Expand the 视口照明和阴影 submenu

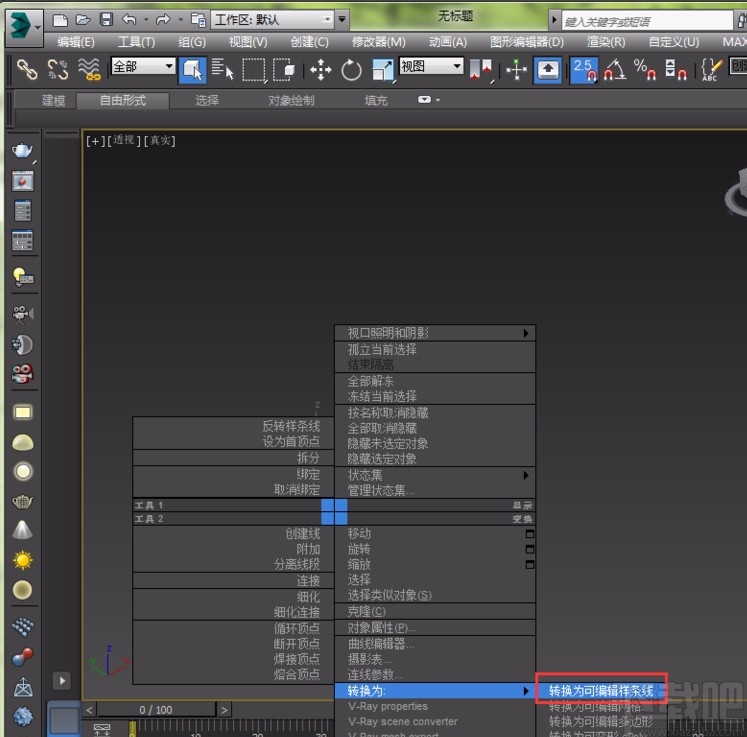[435, 333]
